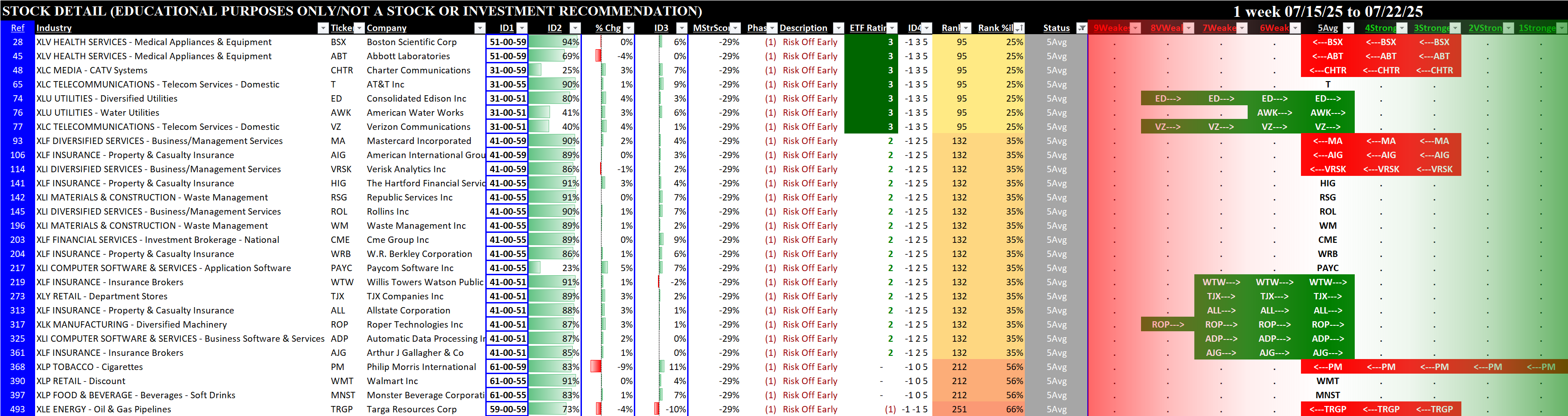Click the '<---PM' cell under 1Strongest
1568x416 pixels.
pyautogui.click(x=1541, y=367)
